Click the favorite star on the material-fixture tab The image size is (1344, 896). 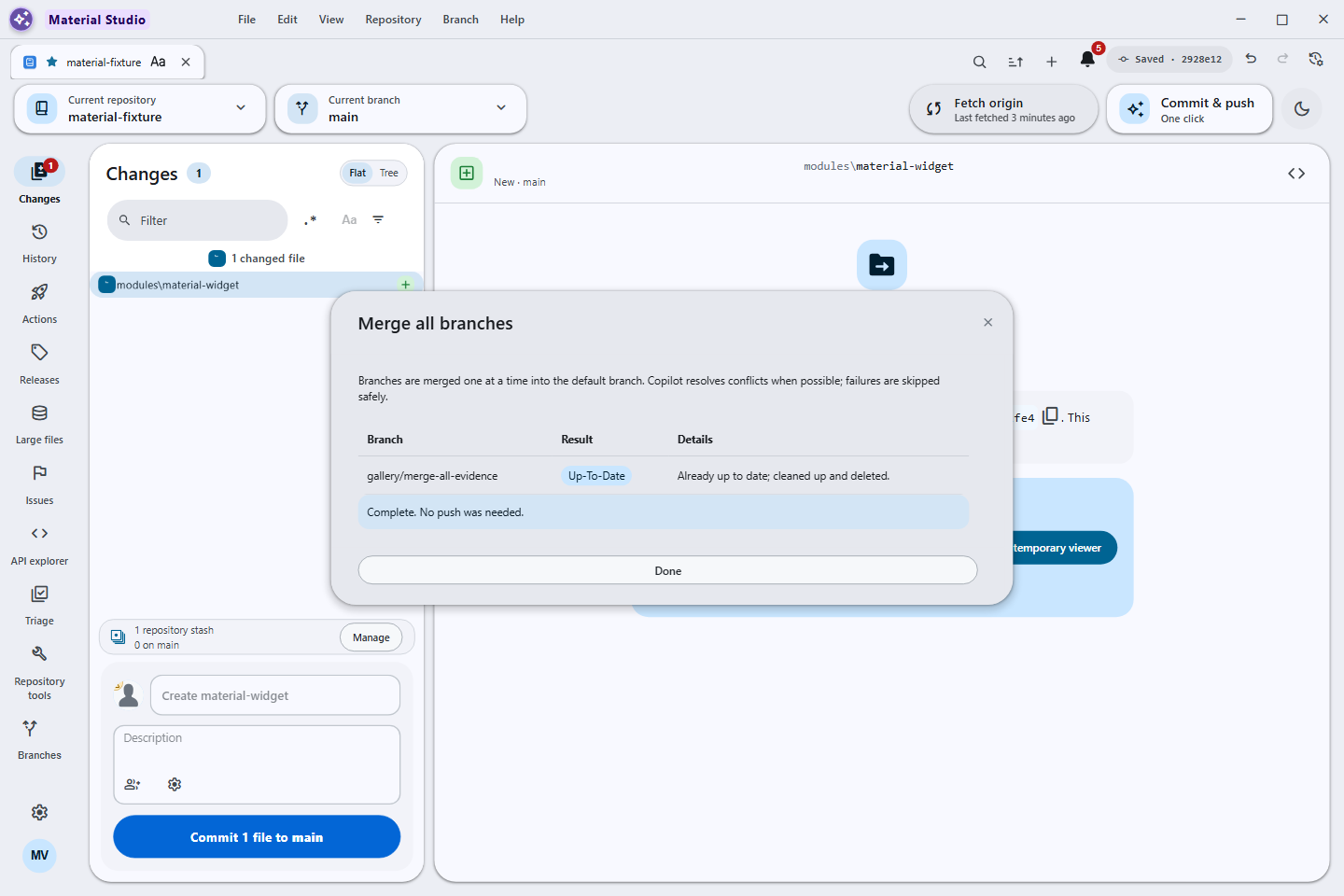(52, 62)
